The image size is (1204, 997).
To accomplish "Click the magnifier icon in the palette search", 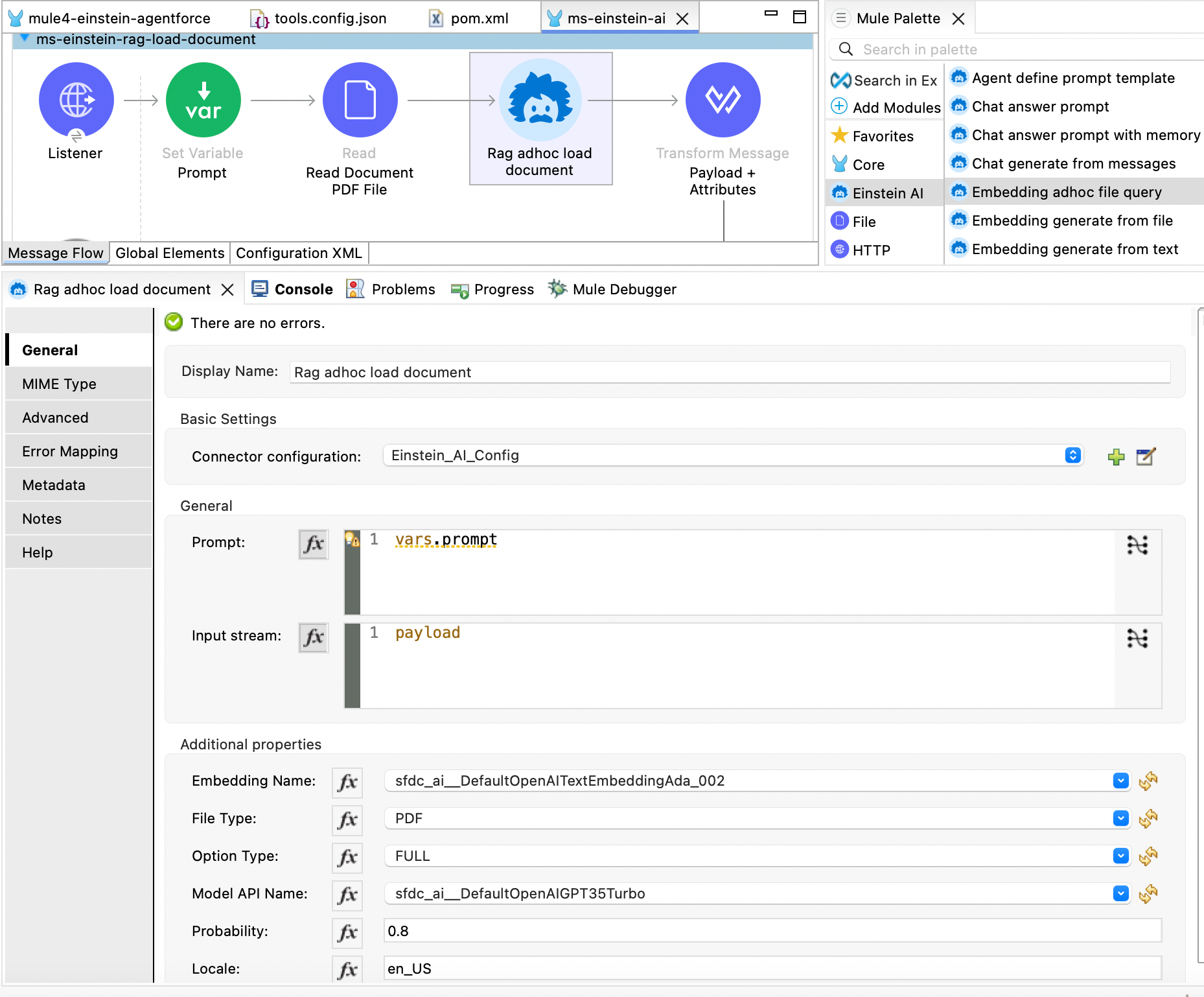I will pos(845,49).
